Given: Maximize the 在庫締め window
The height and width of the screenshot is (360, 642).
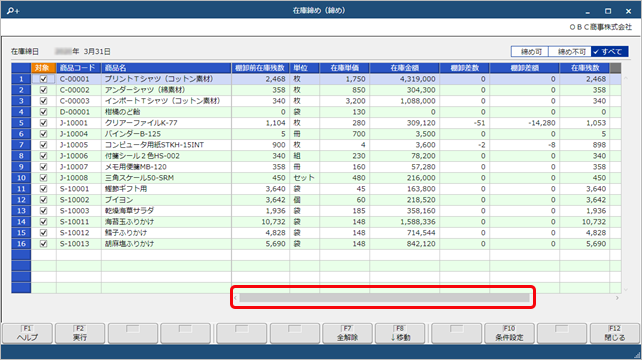Looking at the screenshot, I should pos(608,11).
